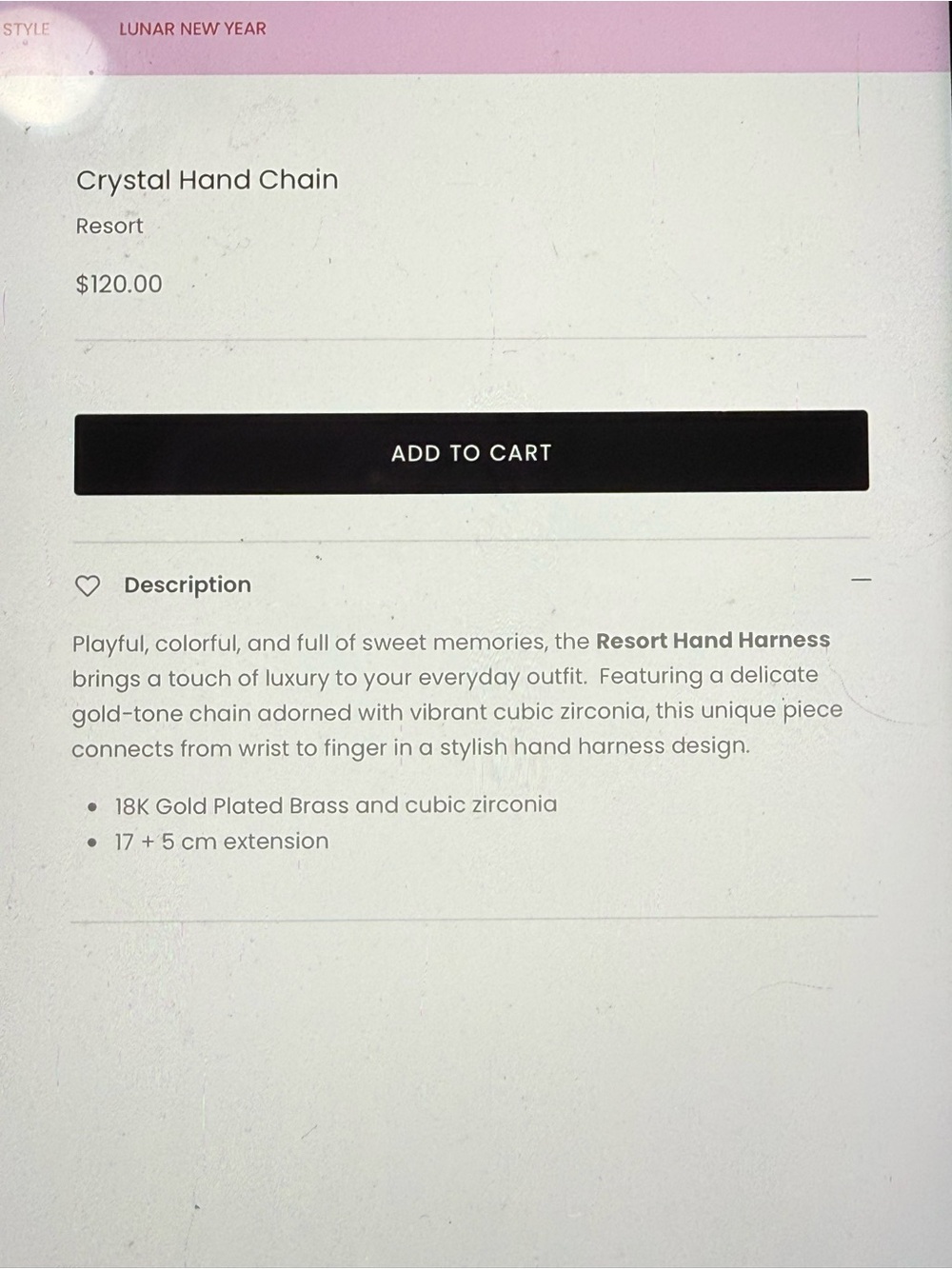Screen dimensions: 952x1269
Task: Open the Resort brand link
Action: pos(109,226)
